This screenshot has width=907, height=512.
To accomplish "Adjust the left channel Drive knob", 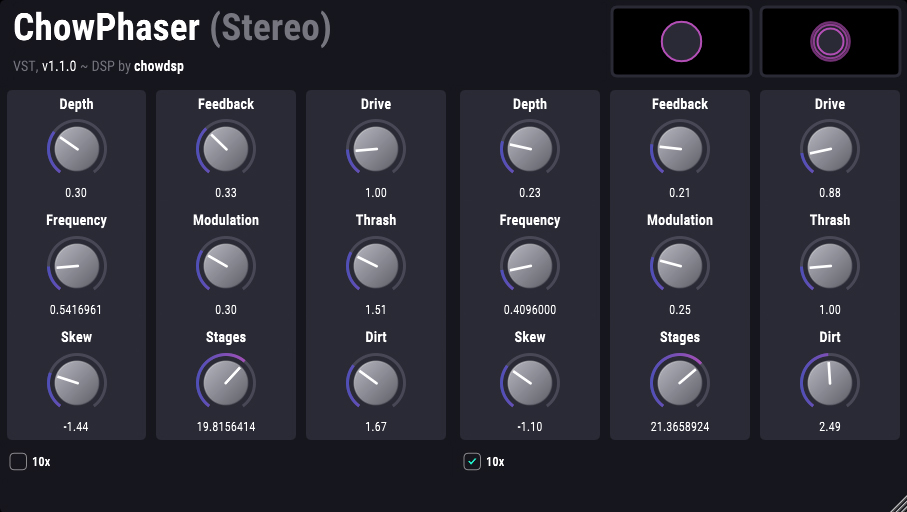I will 375,149.
